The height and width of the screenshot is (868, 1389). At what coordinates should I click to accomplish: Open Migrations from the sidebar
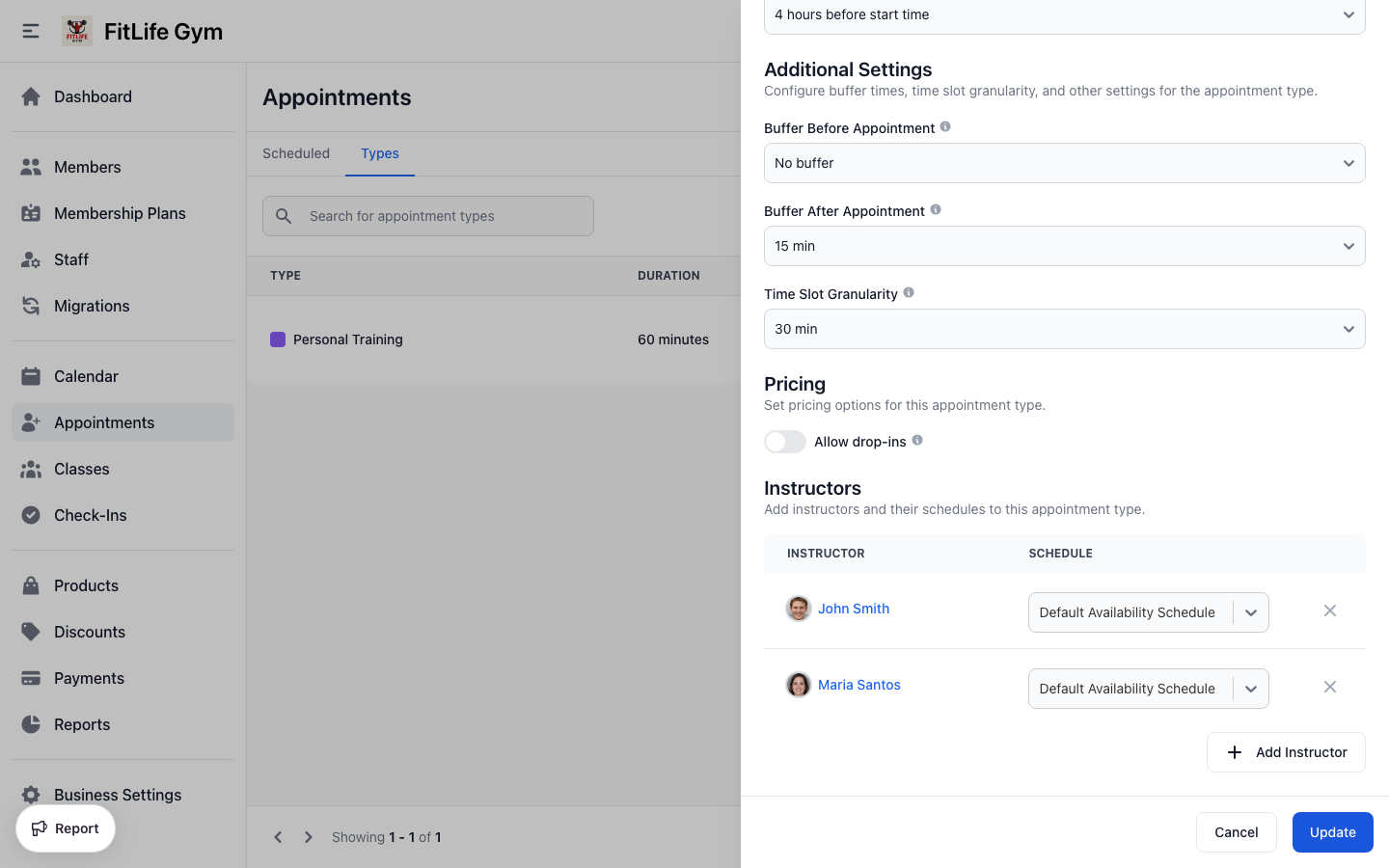30,305
